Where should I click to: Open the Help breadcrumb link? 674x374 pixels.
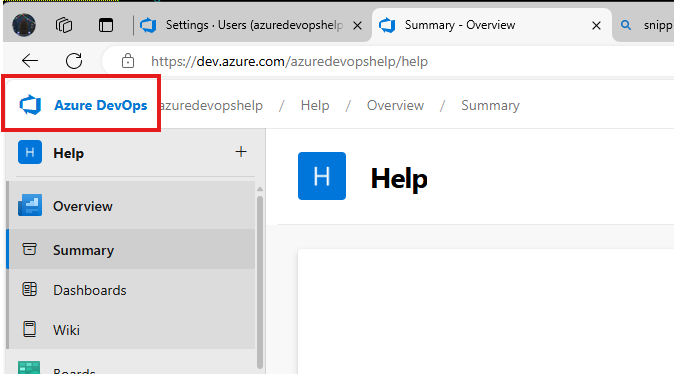315,105
